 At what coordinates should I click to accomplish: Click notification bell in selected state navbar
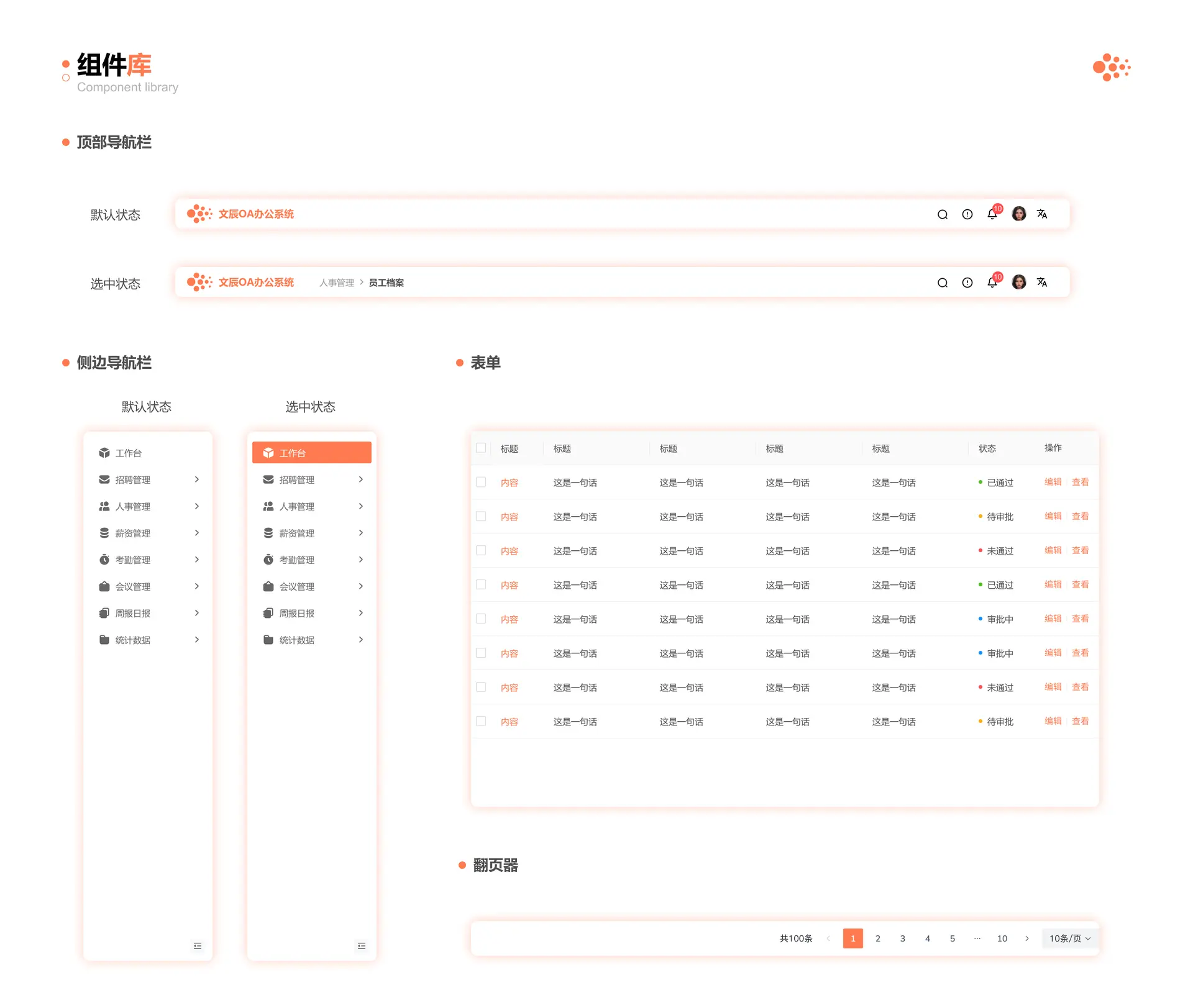coord(992,283)
